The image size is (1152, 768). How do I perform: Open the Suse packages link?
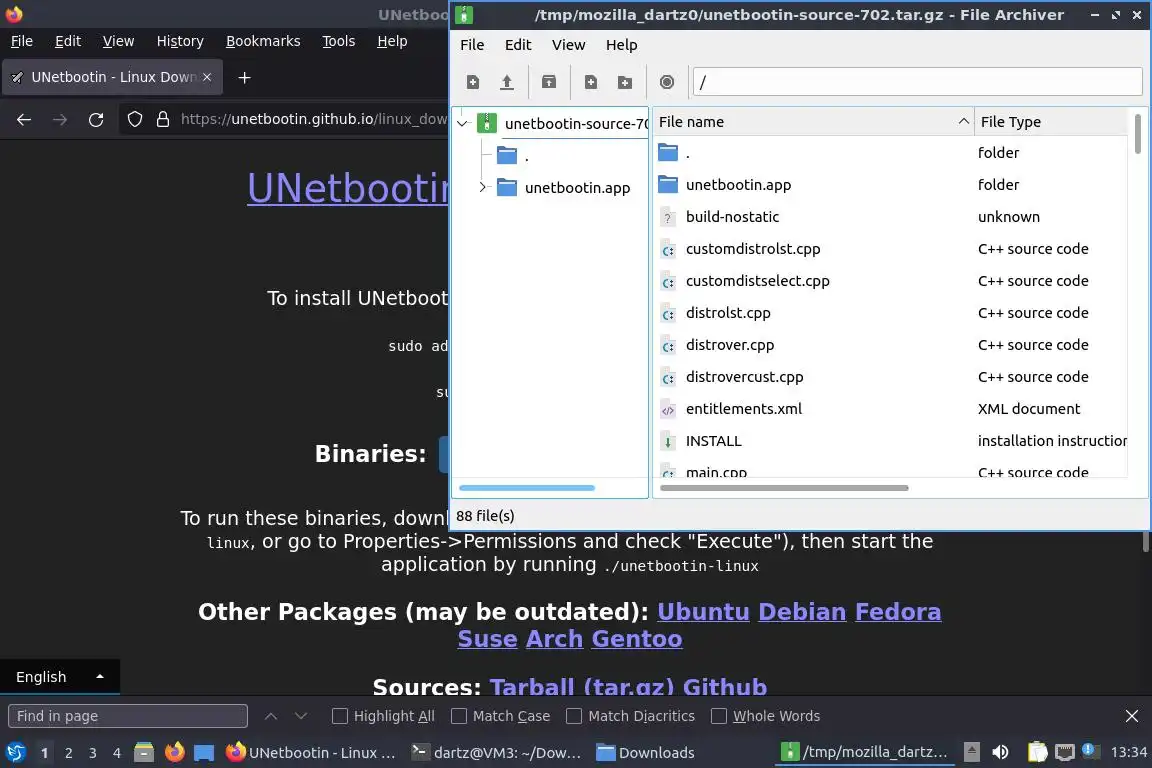(x=487, y=639)
